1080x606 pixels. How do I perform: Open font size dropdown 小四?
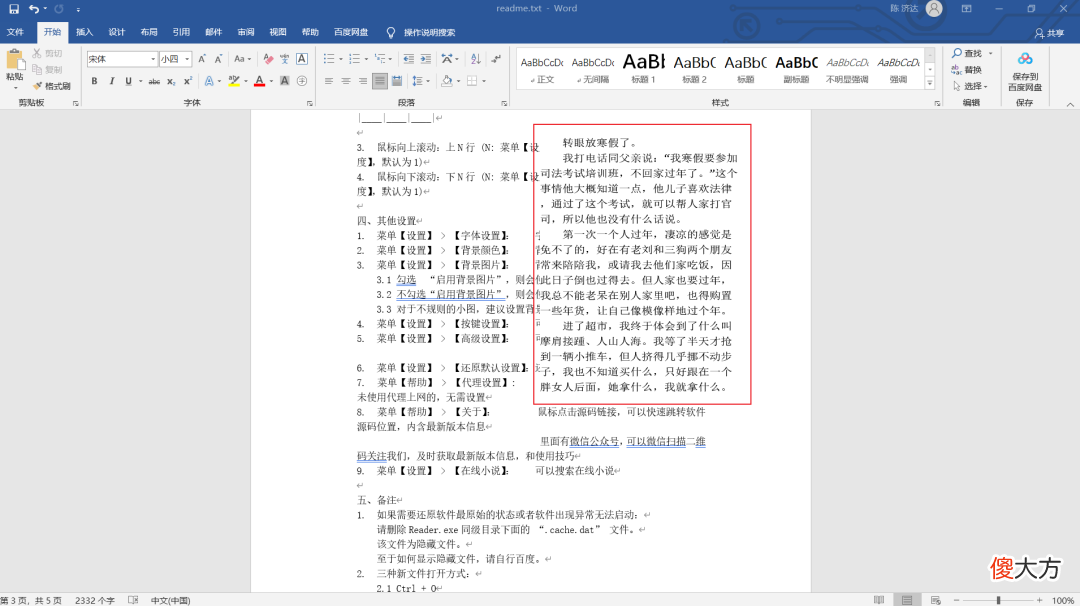(x=187, y=59)
